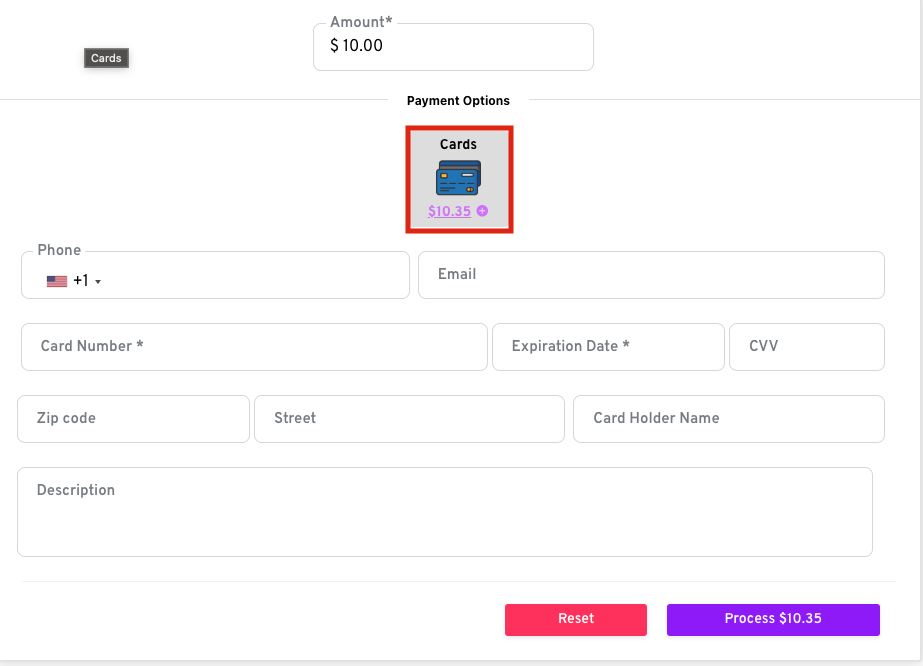Select the +1 country code text
Viewport: 923px width, 666px height.
click(x=81, y=281)
